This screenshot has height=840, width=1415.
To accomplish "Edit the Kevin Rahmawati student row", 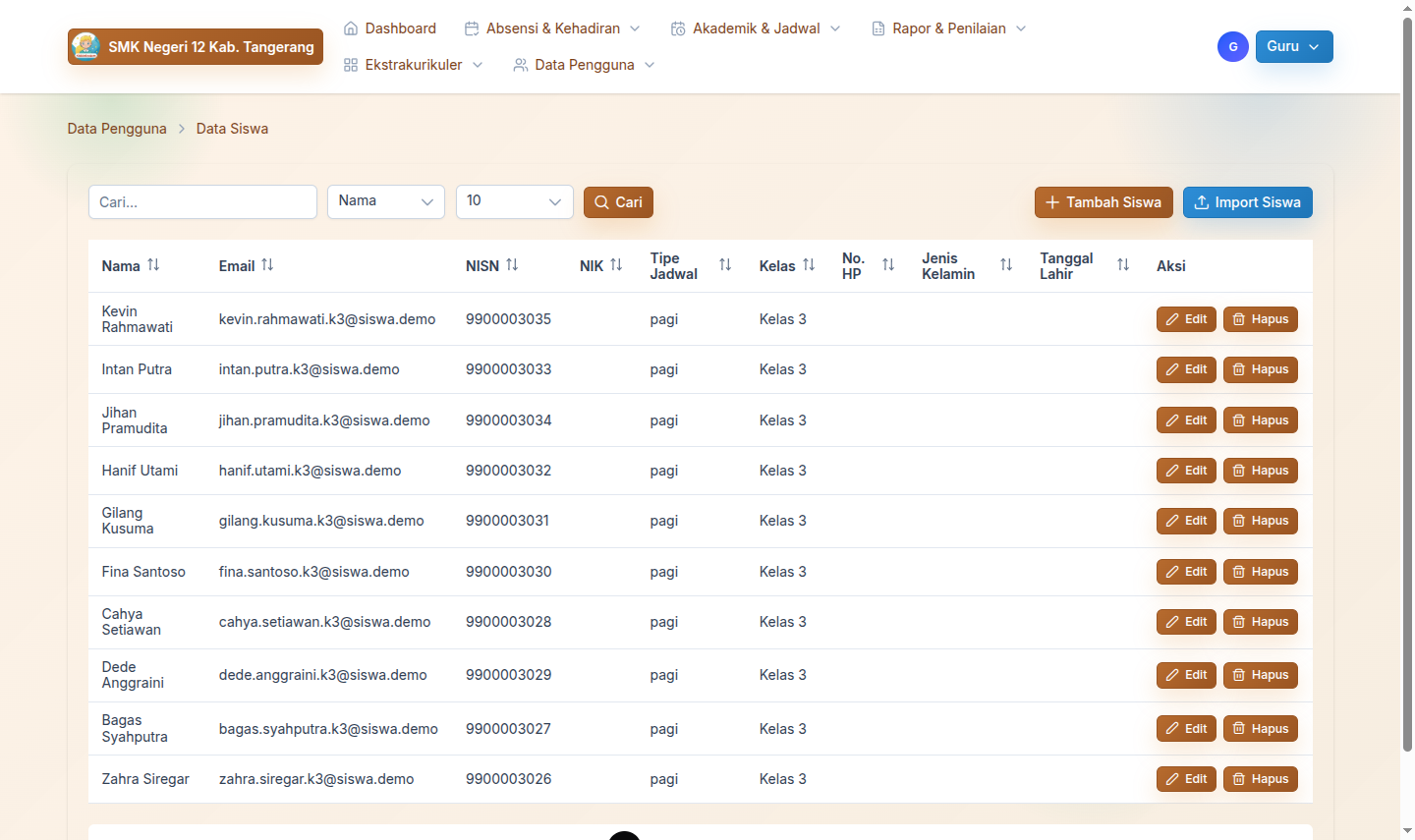I will point(1186,319).
